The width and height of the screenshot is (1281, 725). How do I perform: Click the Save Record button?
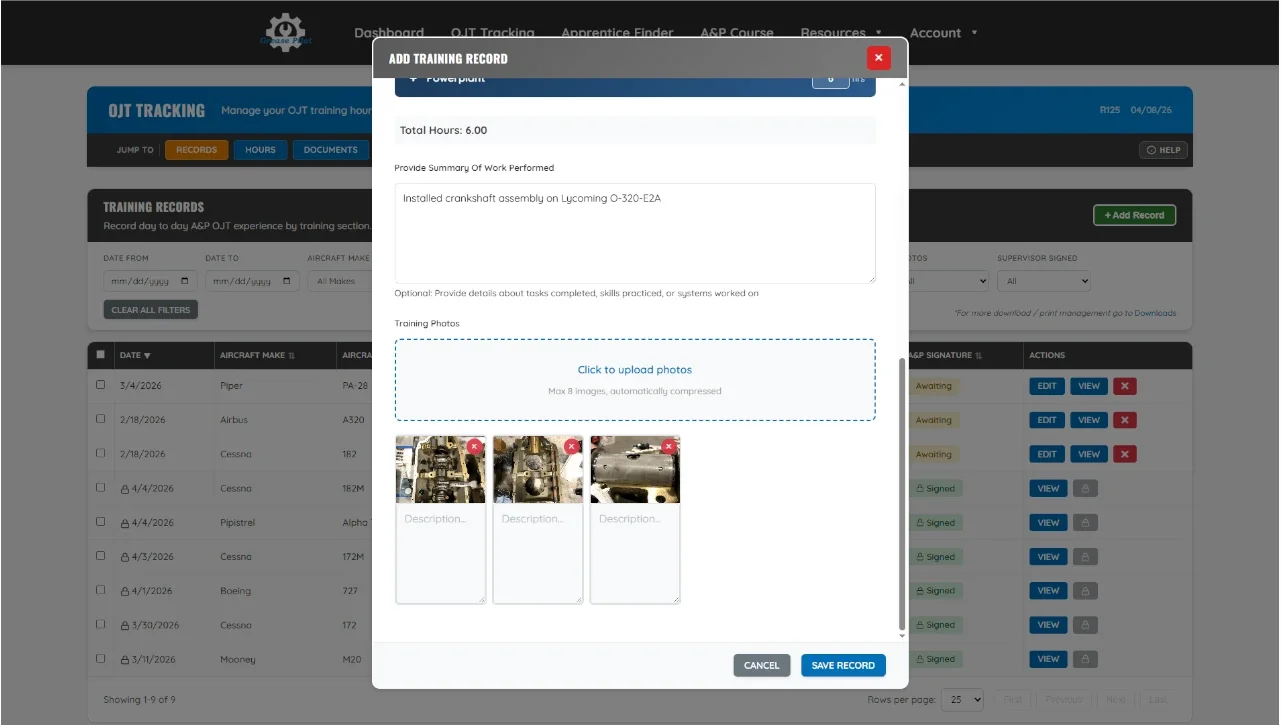click(x=843, y=665)
